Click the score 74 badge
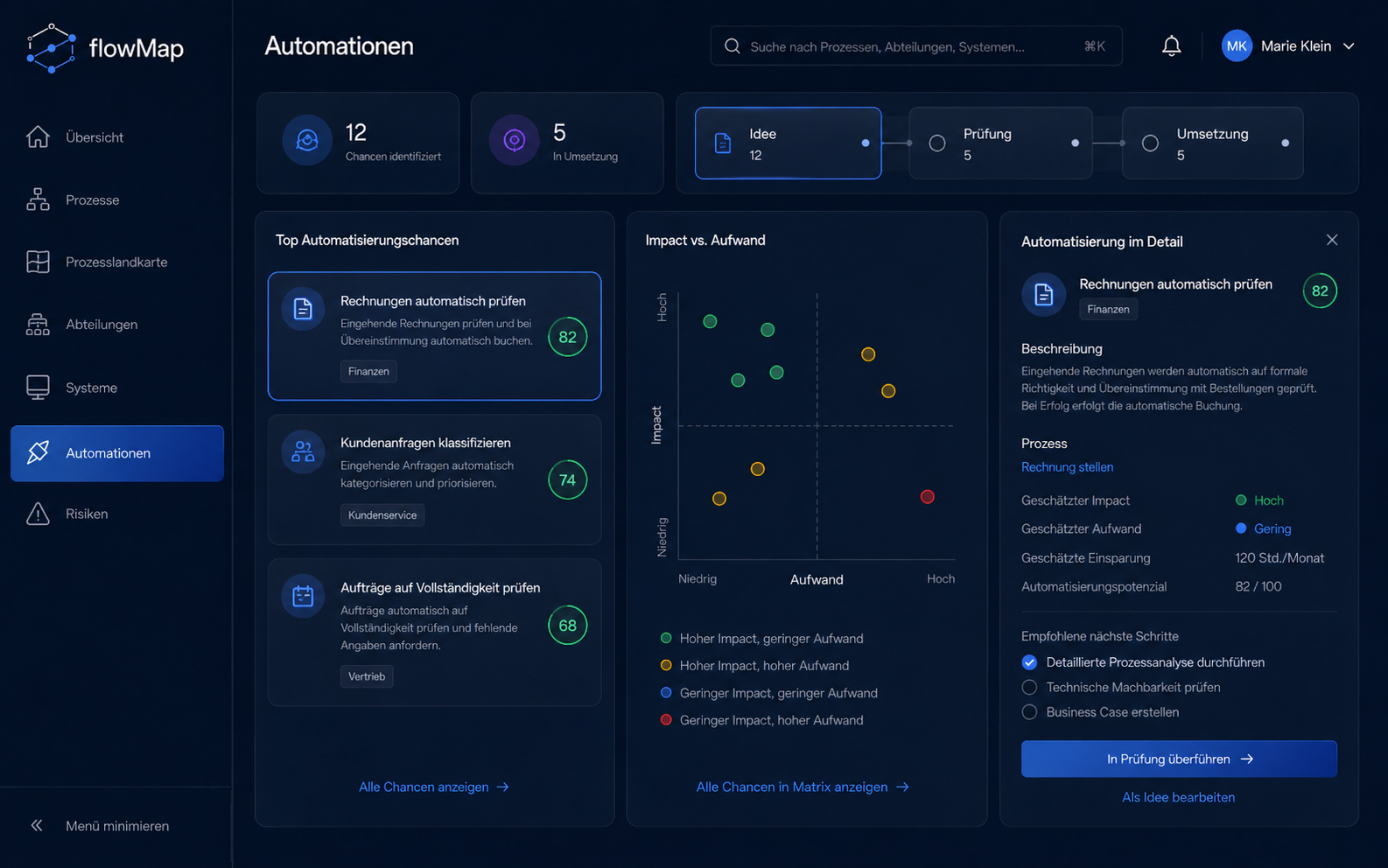This screenshot has width=1388, height=868. click(x=567, y=479)
